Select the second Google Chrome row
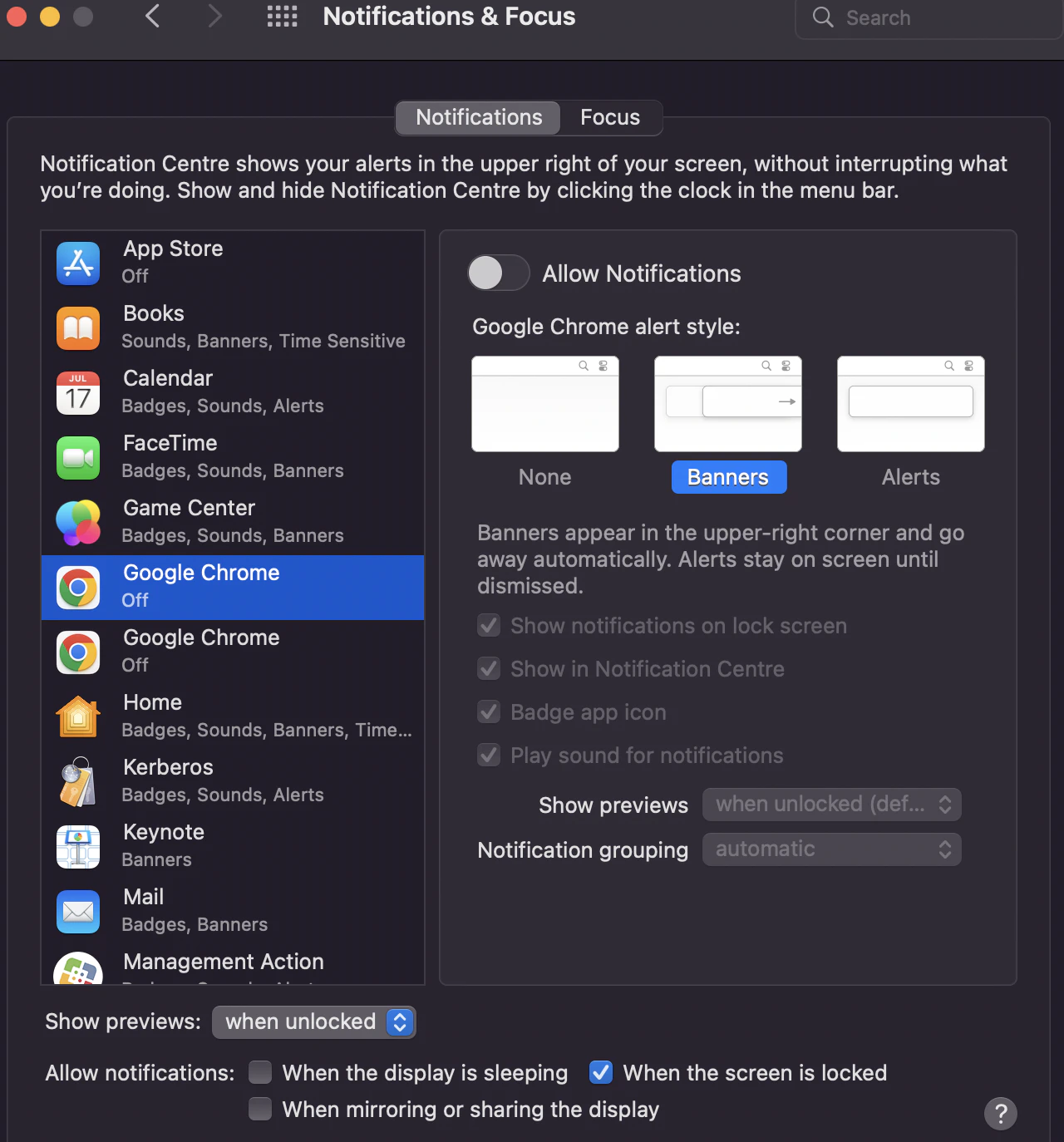 pyautogui.click(x=233, y=652)
